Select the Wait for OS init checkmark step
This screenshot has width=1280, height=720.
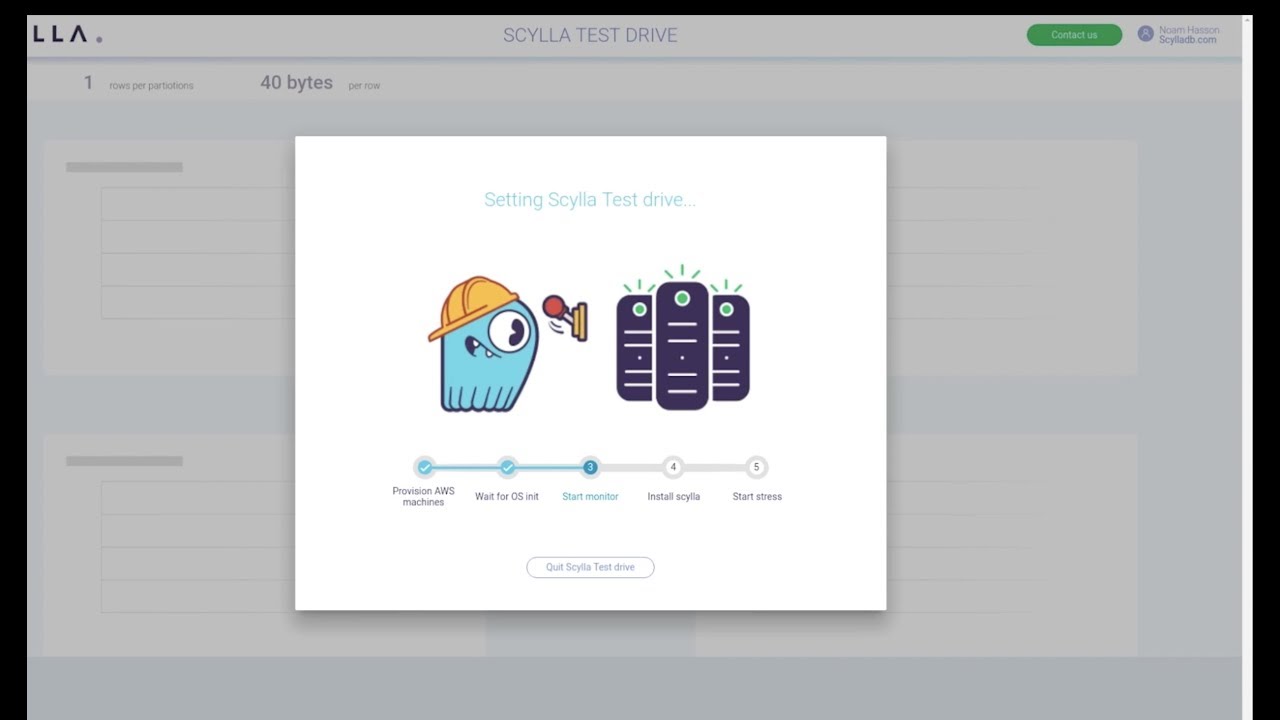[x=507, y=467]
